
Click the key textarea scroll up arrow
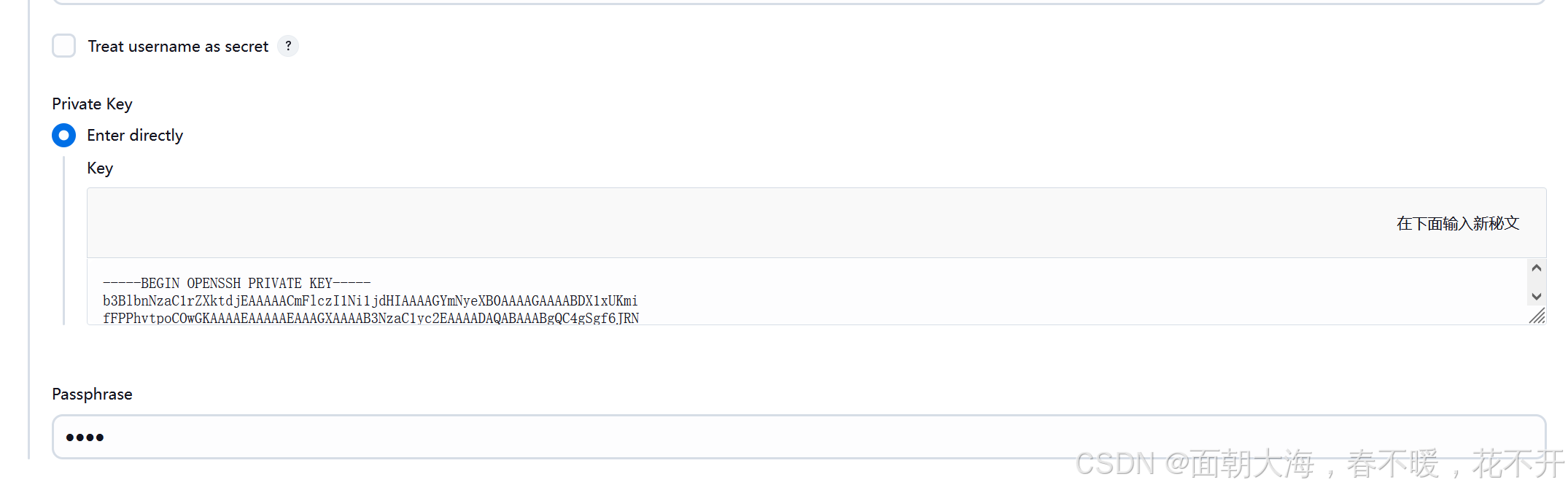(x=1536, y=268)
